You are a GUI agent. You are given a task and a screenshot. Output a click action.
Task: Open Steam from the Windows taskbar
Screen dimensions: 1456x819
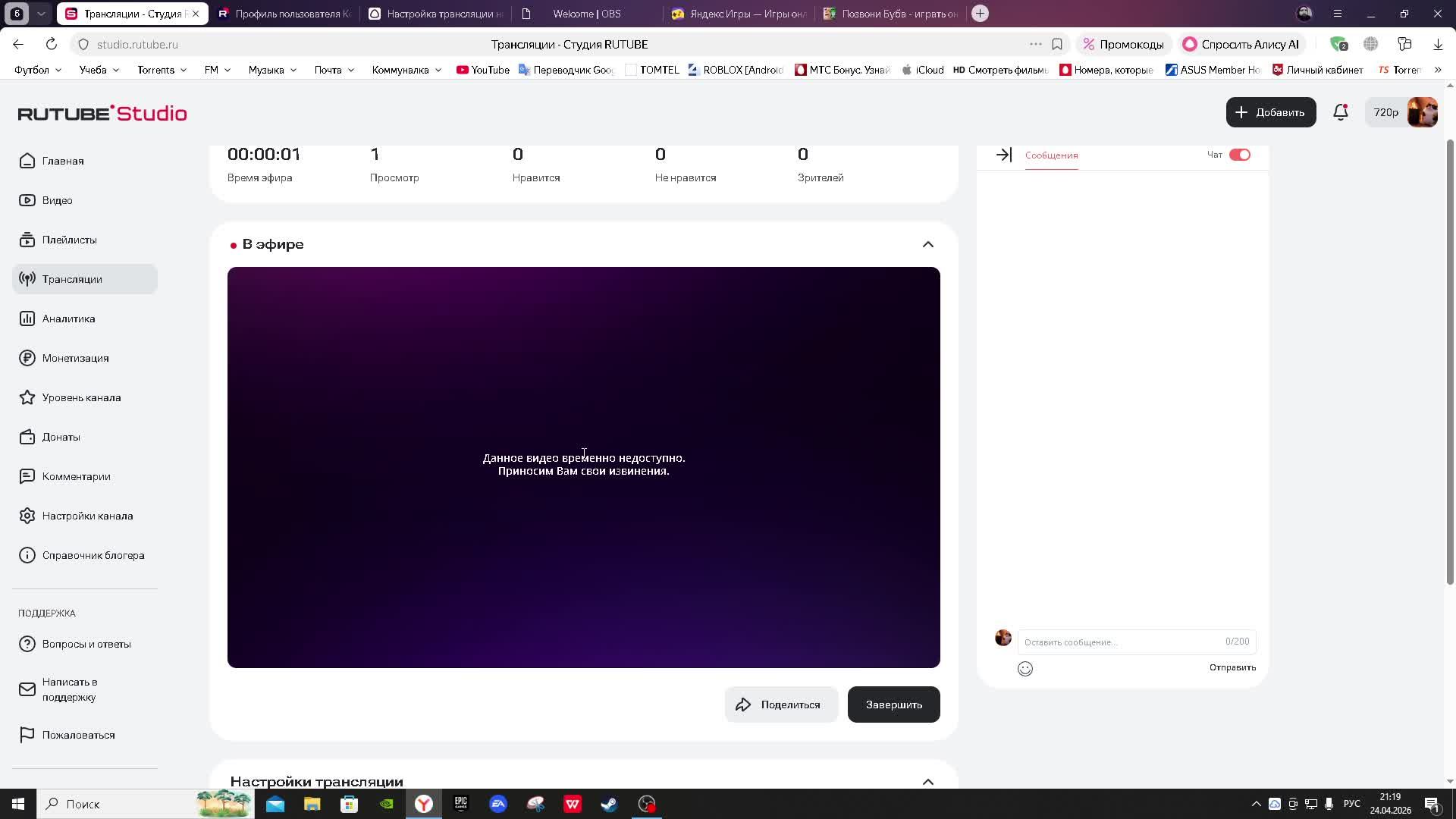609,804
